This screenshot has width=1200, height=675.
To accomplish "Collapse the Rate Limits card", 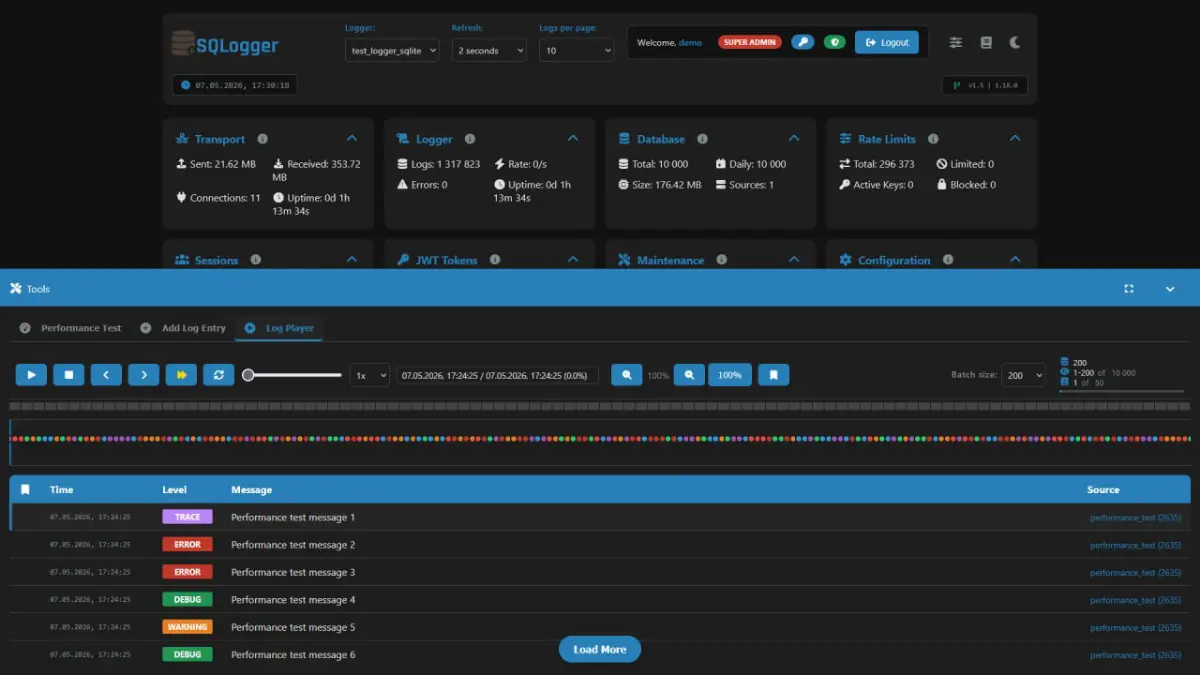I will tap(1015, 139).
